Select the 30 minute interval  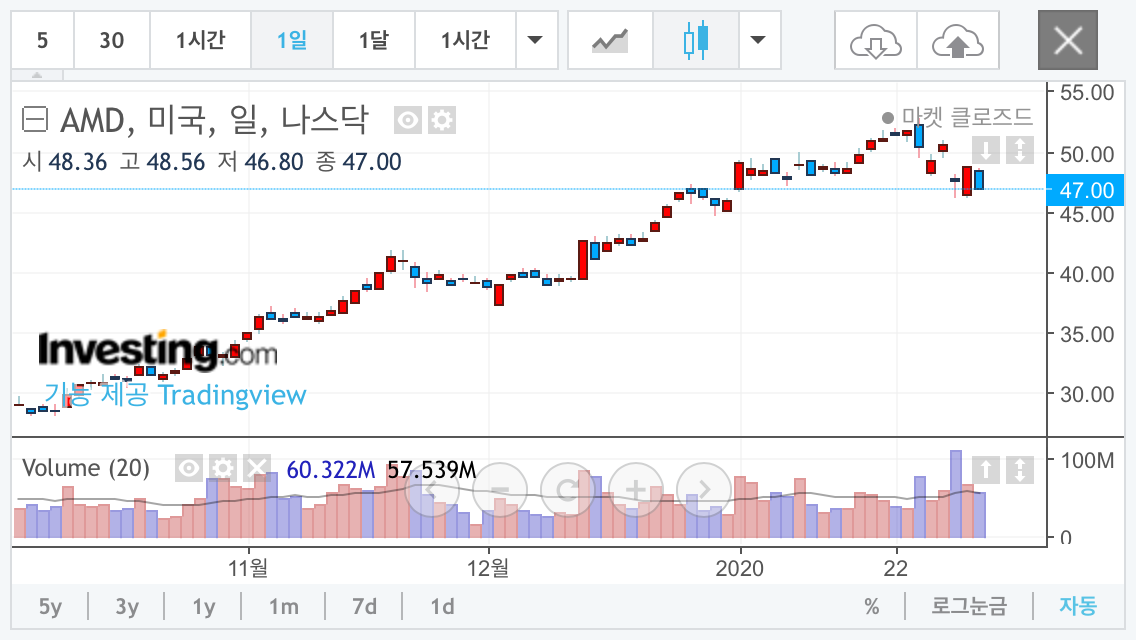[x=112, y=40]
